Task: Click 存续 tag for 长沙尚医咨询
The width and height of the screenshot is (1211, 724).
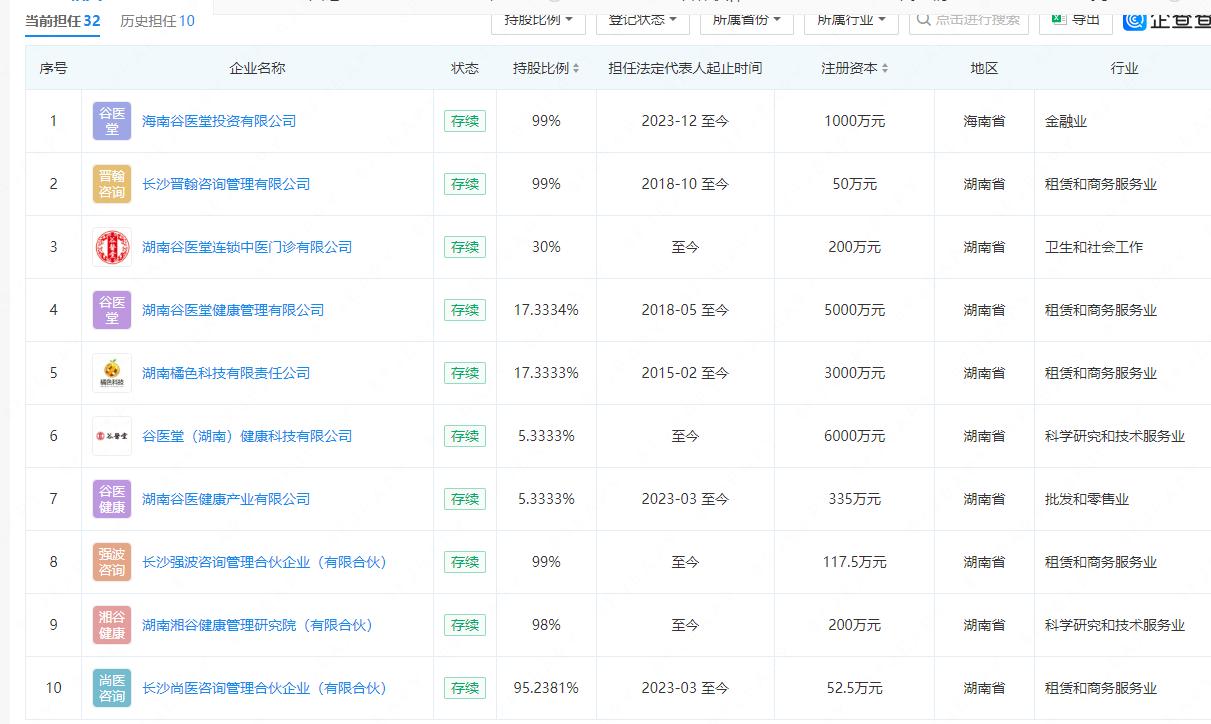Action: click(x=465, y=688)
